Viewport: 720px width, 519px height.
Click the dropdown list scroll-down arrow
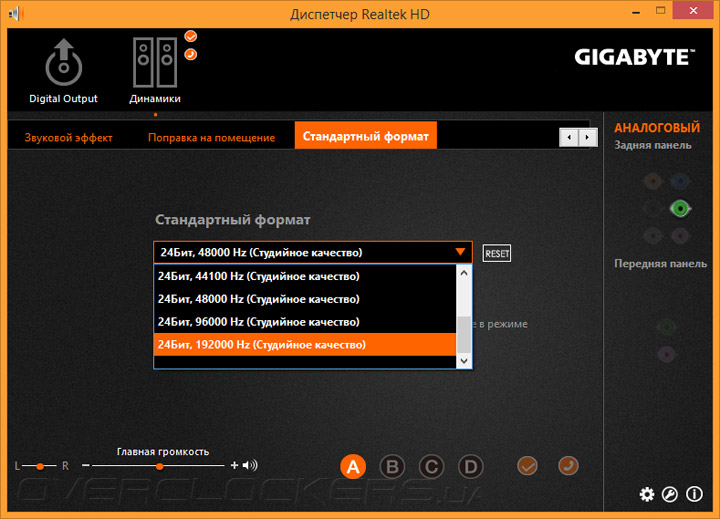(x=464, y=361)
